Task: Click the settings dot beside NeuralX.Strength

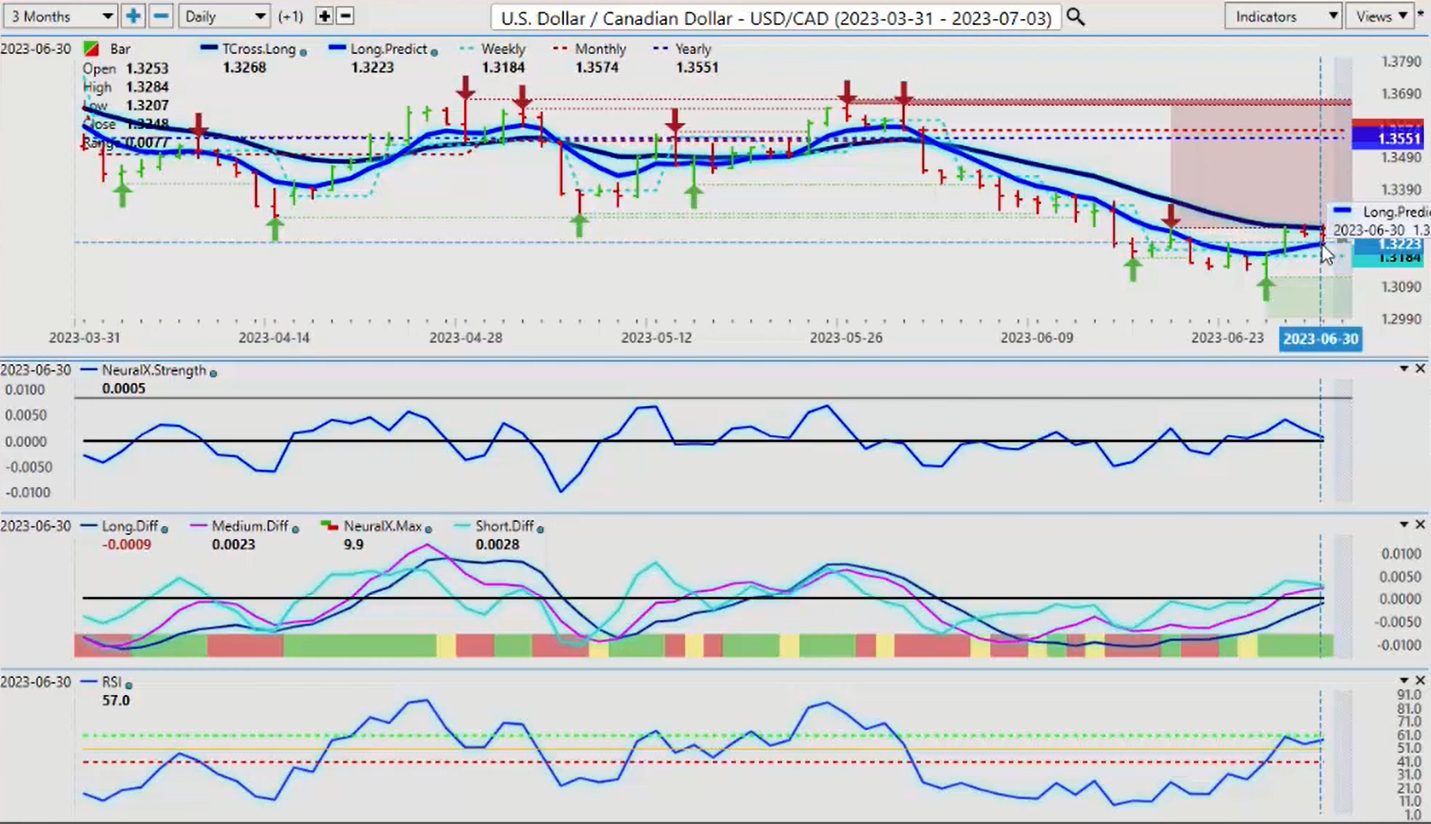Action: click(213, 372)
